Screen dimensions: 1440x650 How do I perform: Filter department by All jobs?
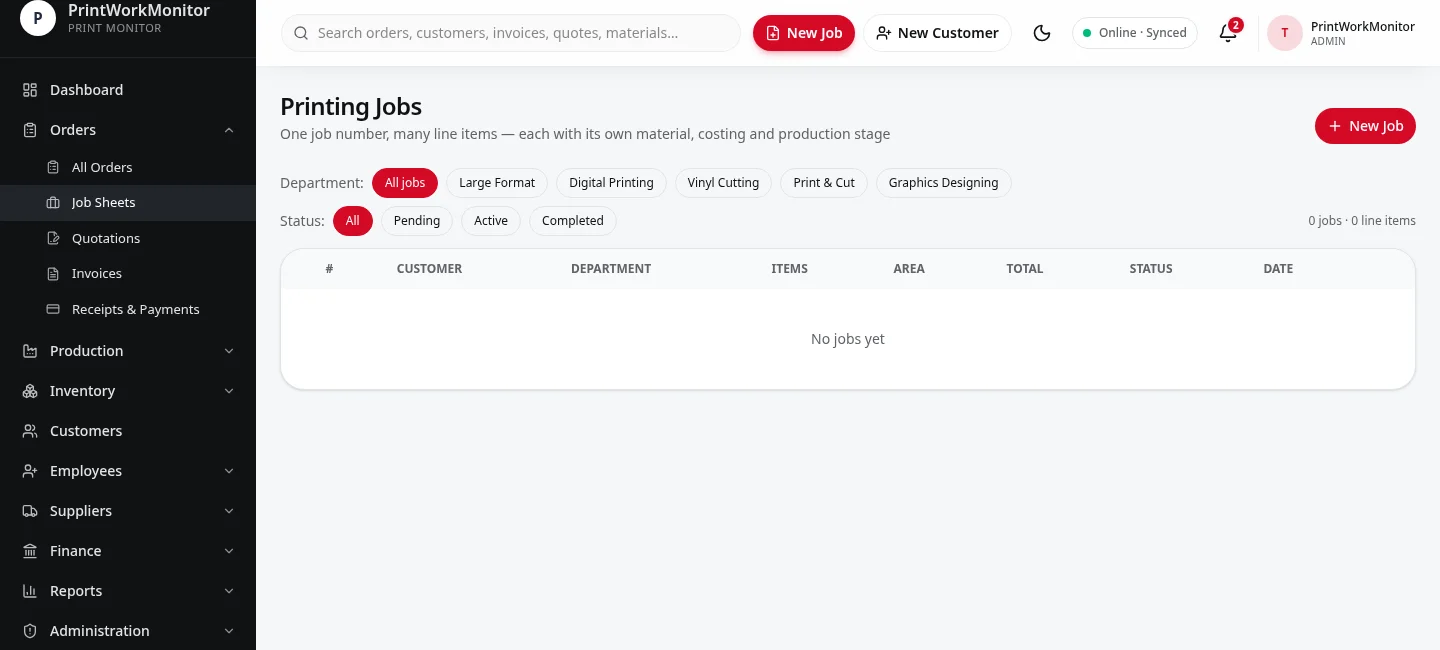(405, 183)
